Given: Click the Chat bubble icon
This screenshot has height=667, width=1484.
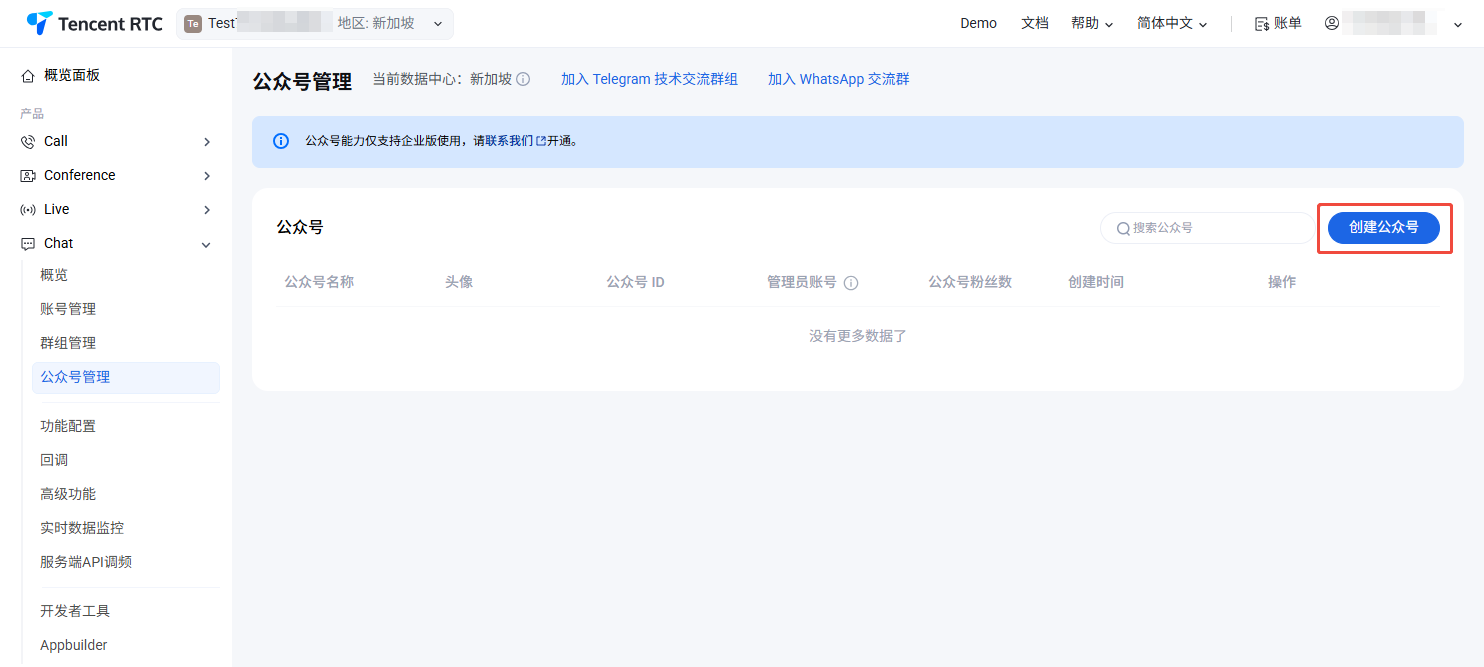Looking at the screenshot, I should pos(28,244).
